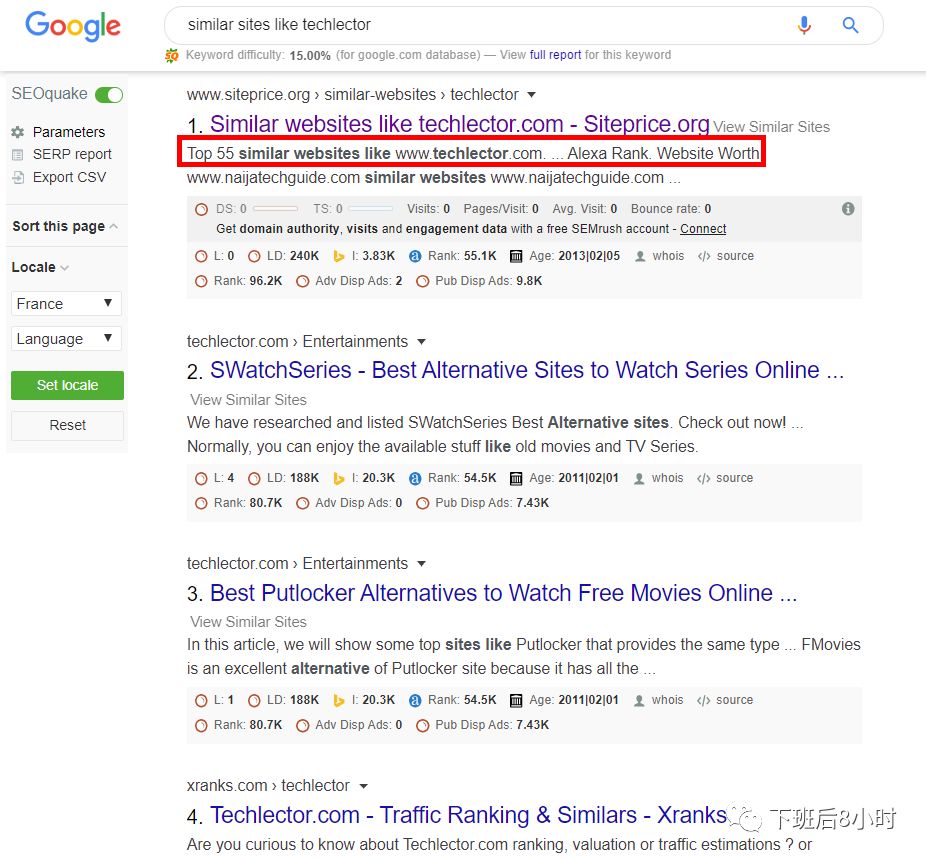926x859 pixels.
Task: Click View Similar Sites under Putlocker result
Action: point(249,622)
